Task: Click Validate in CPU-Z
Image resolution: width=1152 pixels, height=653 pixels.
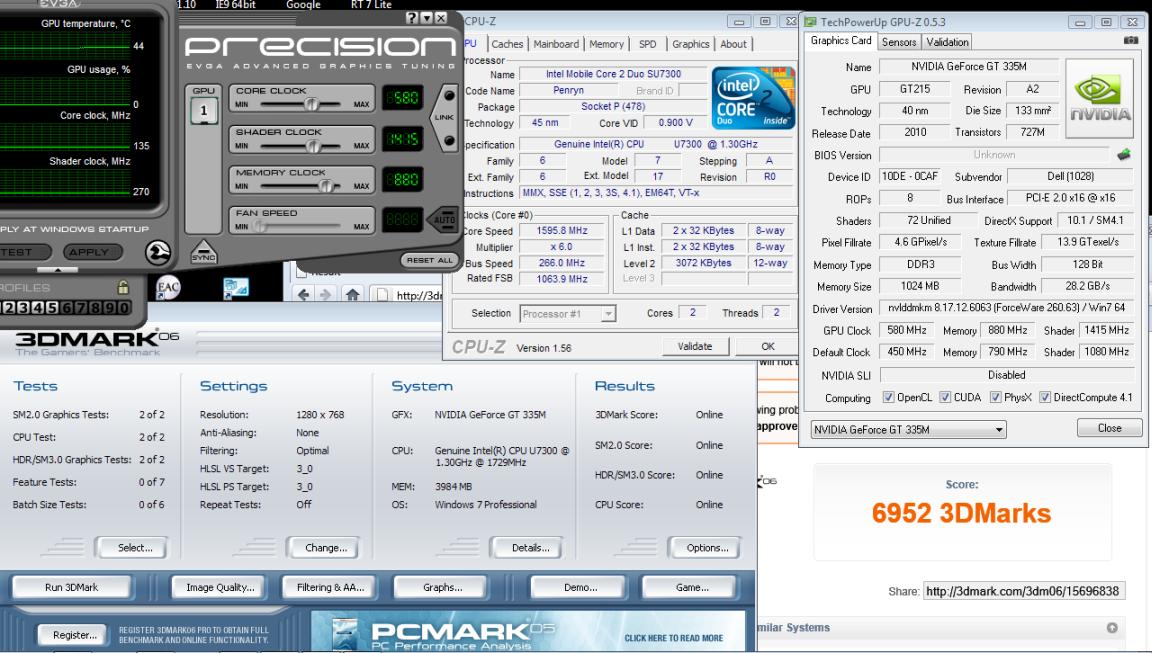Action: click(695, 346)
